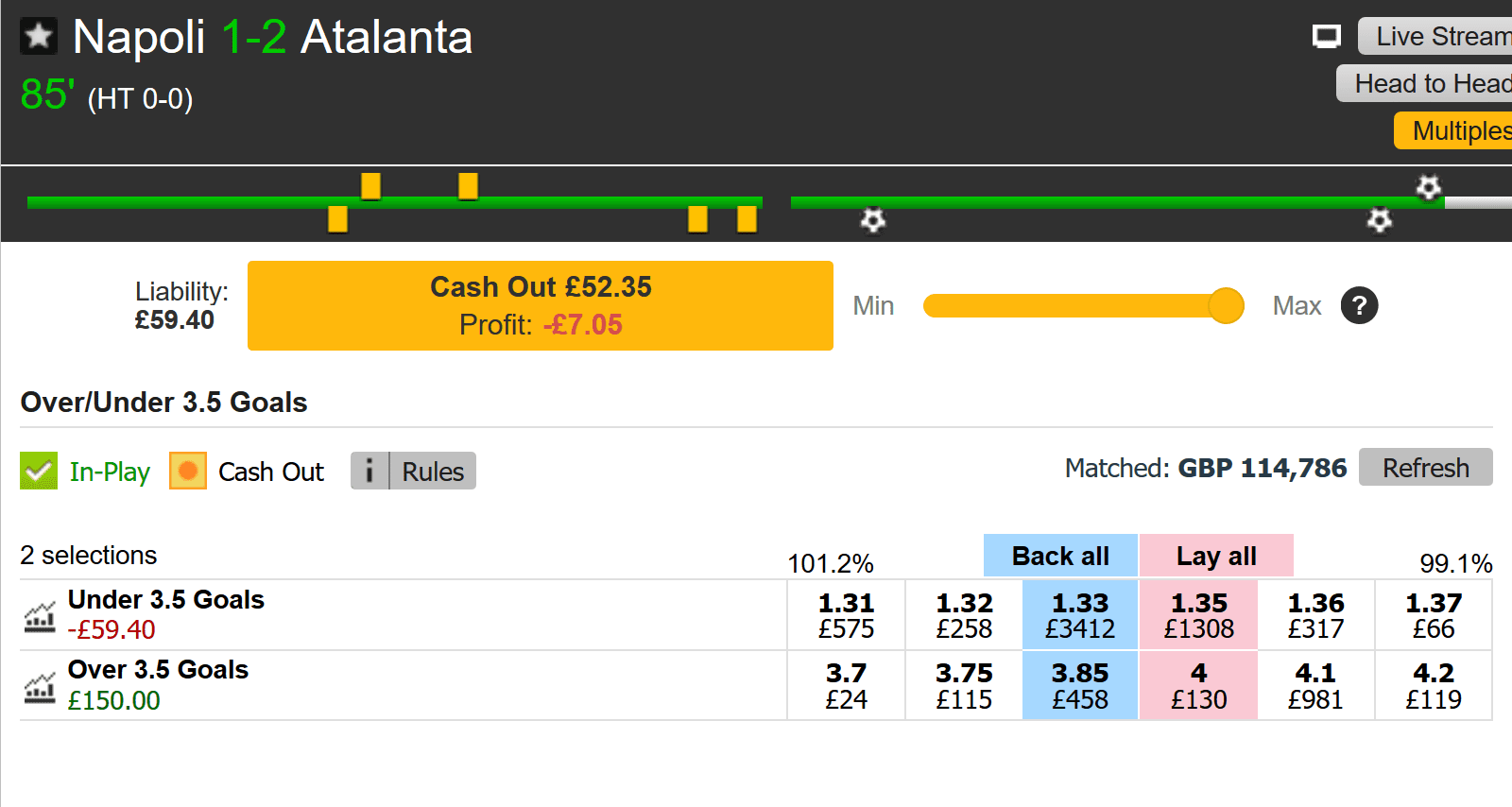Refresh the market prices

1426,467
